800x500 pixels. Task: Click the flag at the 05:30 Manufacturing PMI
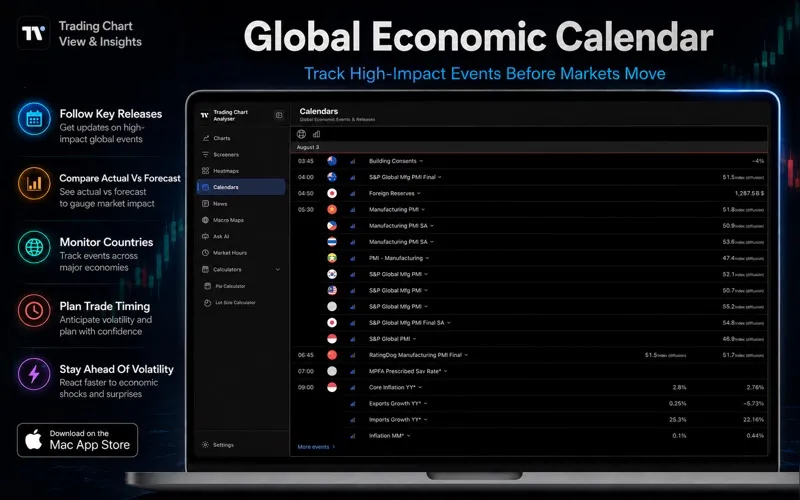[332, 209]
